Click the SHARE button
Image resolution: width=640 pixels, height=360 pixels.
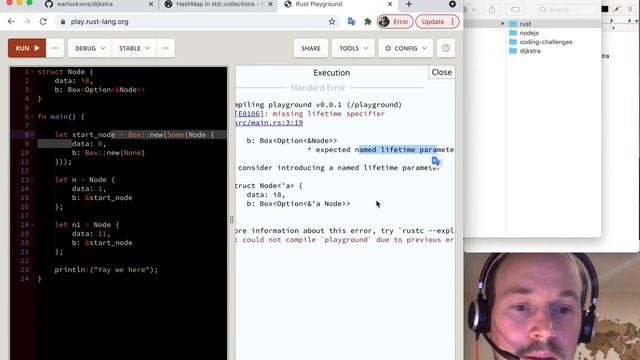click(x=311, y=48)
